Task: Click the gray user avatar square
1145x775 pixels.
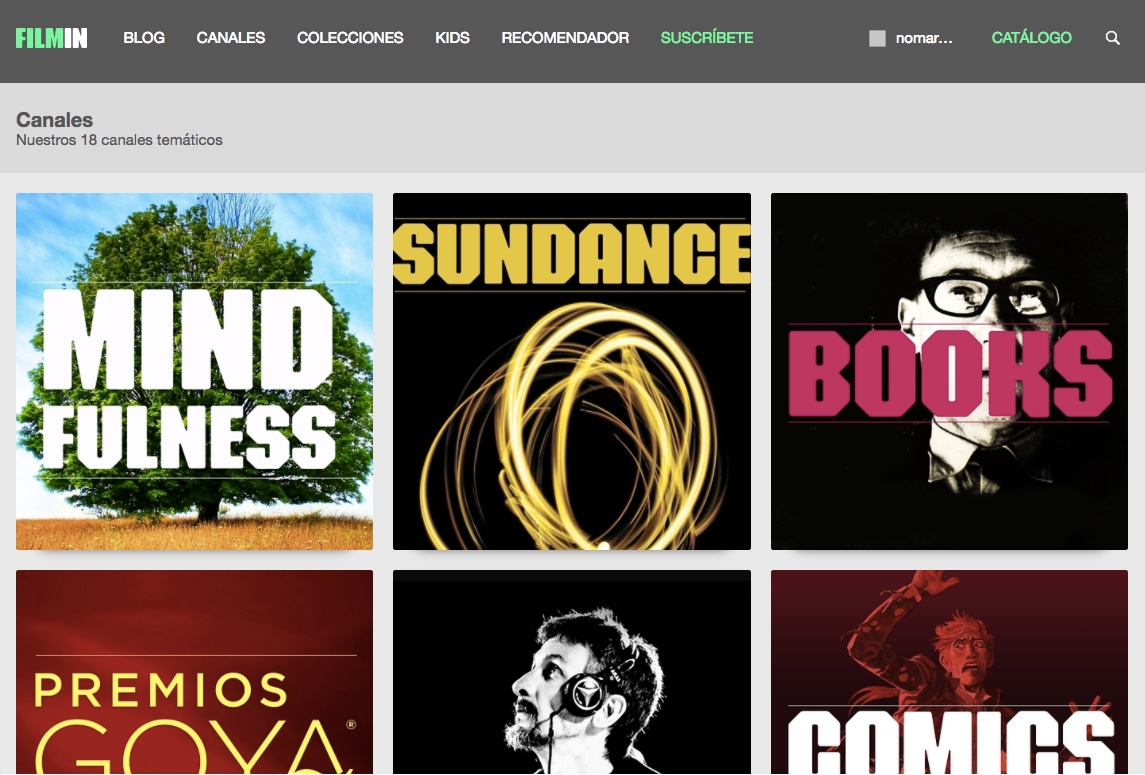Action: pyautogui.click(x=877, y=39)
